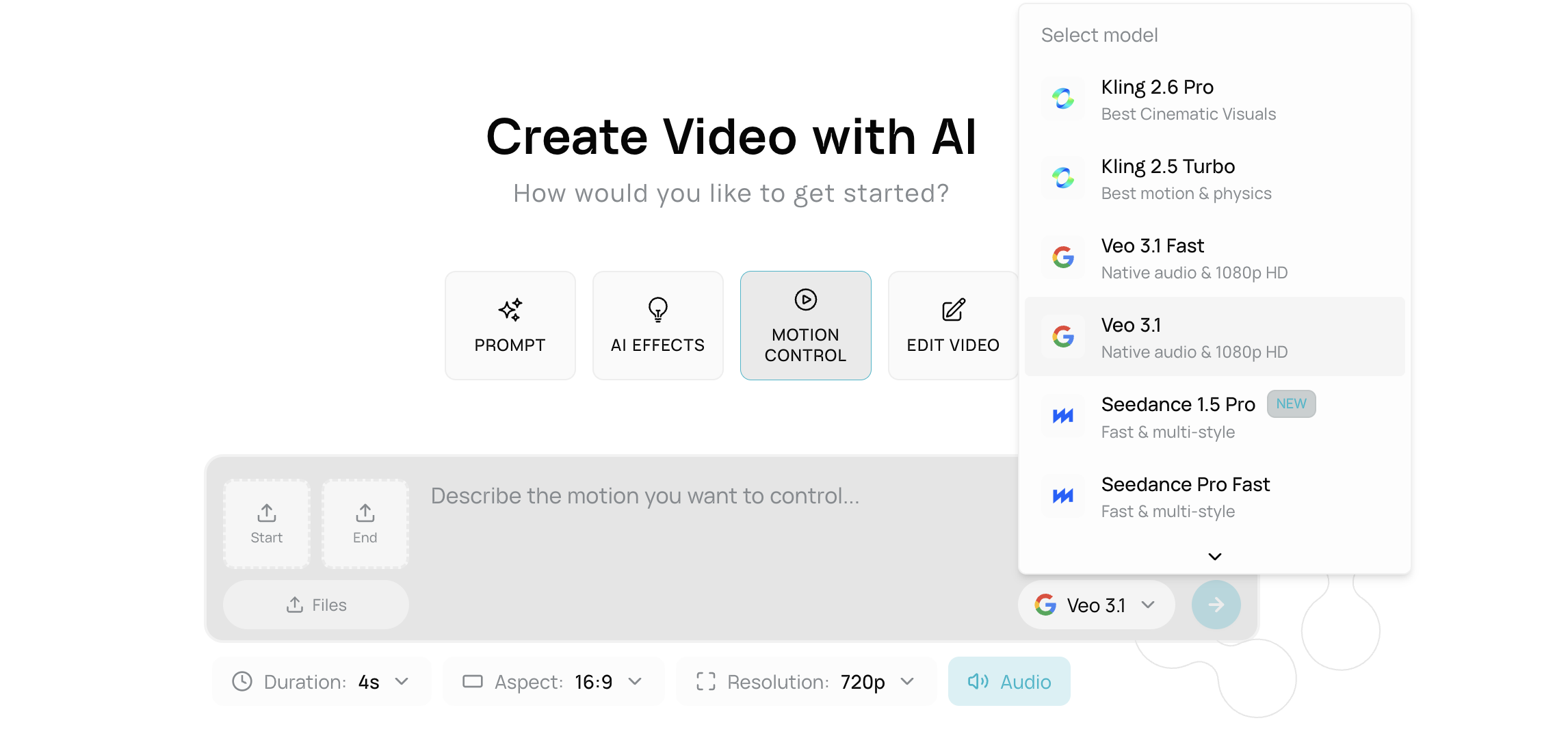Click the Prompt sparkles icon
Screen dimensions: 1568x751
[510, 310]
